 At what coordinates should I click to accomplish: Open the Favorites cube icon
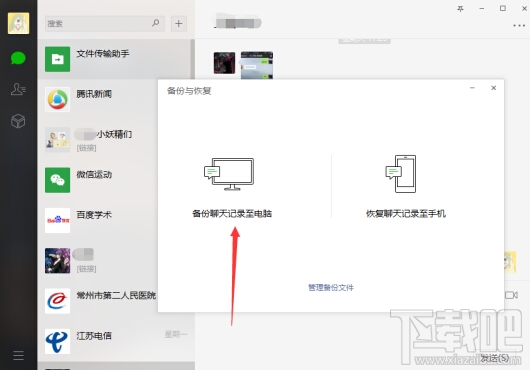click(x=18, y=121)
